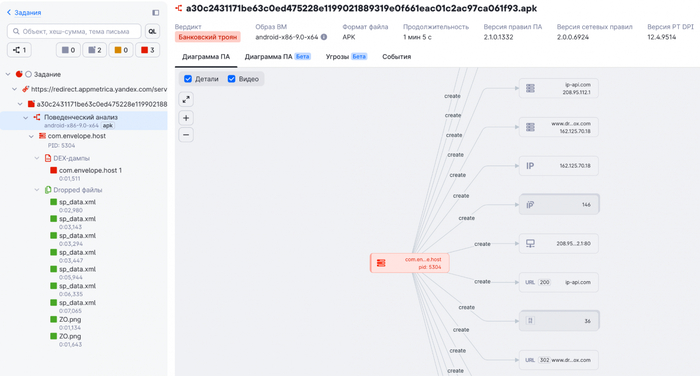Collapse the redirect.appmetrica URL node
Viewport: 700px width, 376px height.
[x=14, y=89]
